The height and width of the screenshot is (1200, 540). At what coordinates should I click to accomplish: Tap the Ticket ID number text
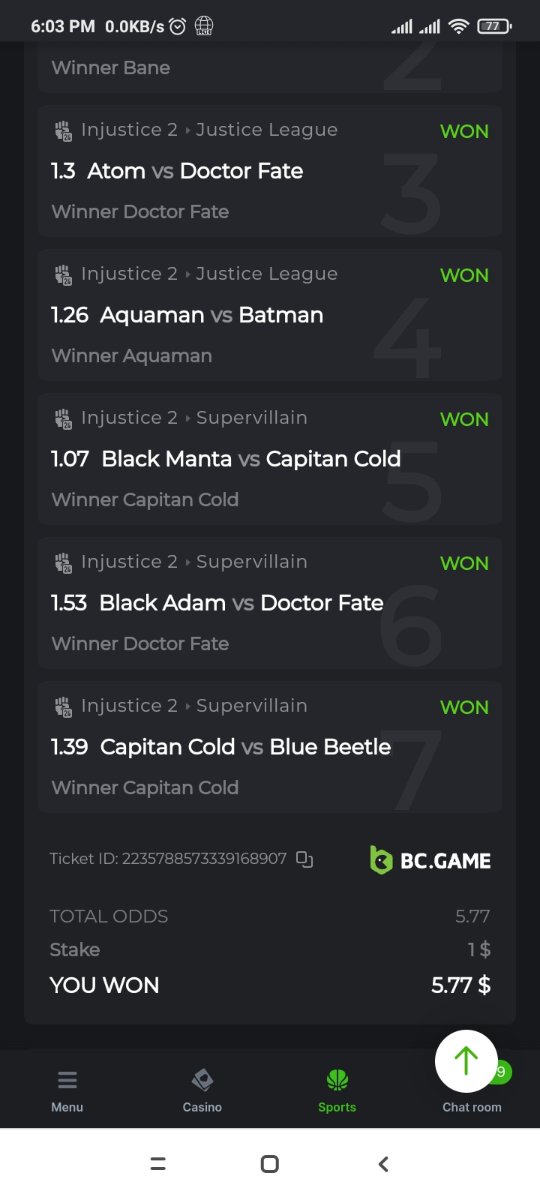(x=204, y=859)
